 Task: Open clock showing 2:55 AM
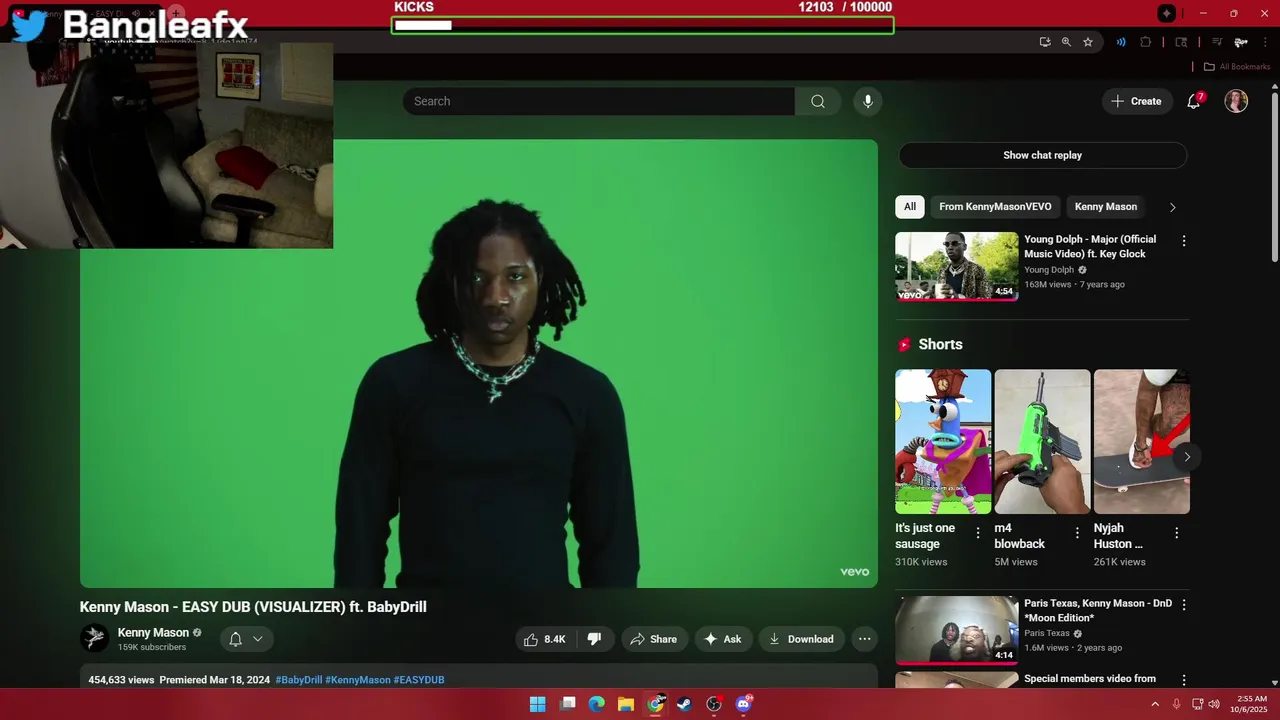(x=1250, y=704)
